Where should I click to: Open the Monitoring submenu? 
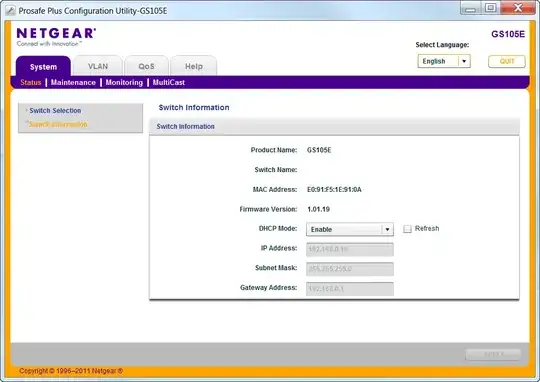(x=124, y=83)
